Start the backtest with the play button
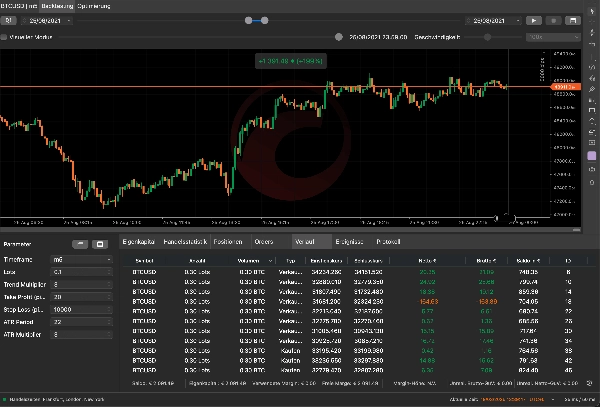Image resolution: width=600 pixels, height=407 pixels. (x=534, y=21)
